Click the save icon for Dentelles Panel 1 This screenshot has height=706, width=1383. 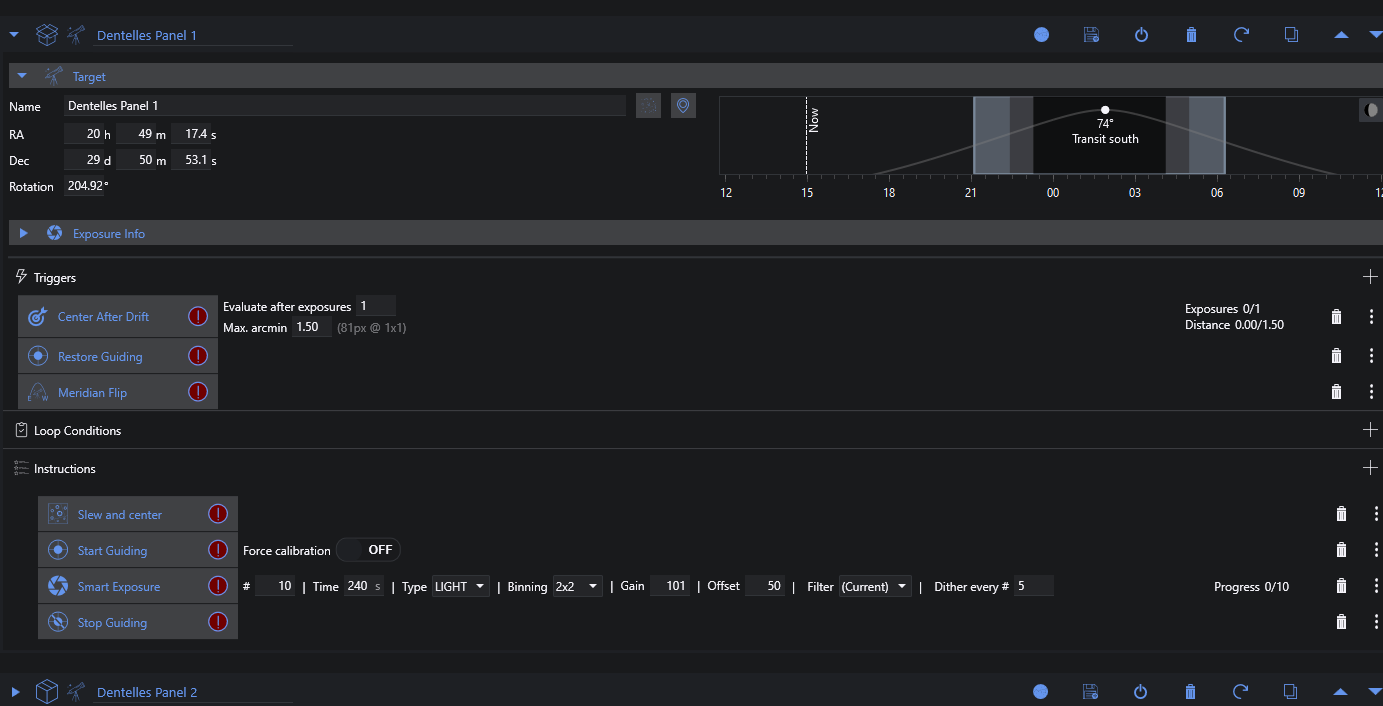[x=1091, y=35]
